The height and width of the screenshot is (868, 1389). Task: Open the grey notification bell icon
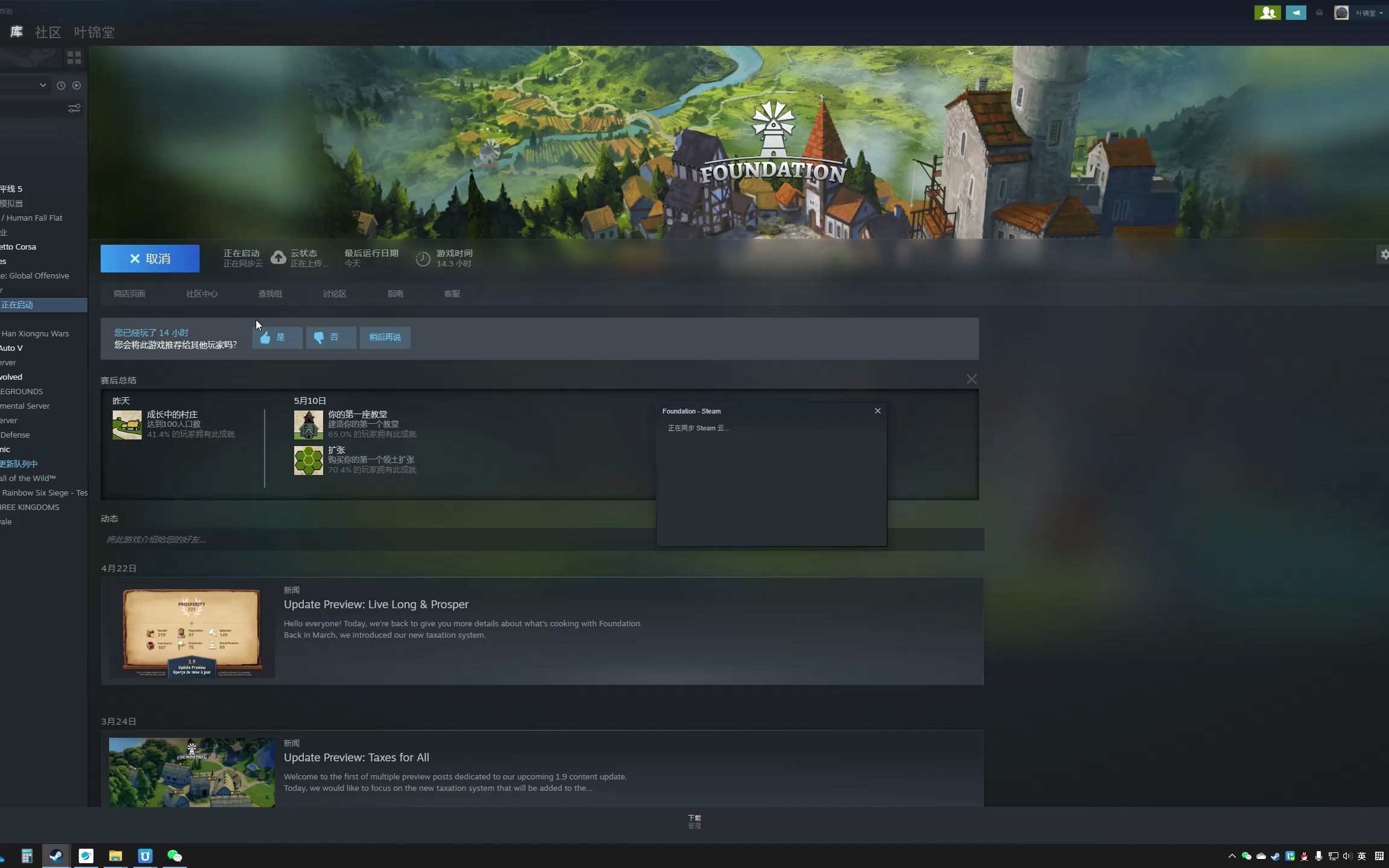(x=1319, y=13)
